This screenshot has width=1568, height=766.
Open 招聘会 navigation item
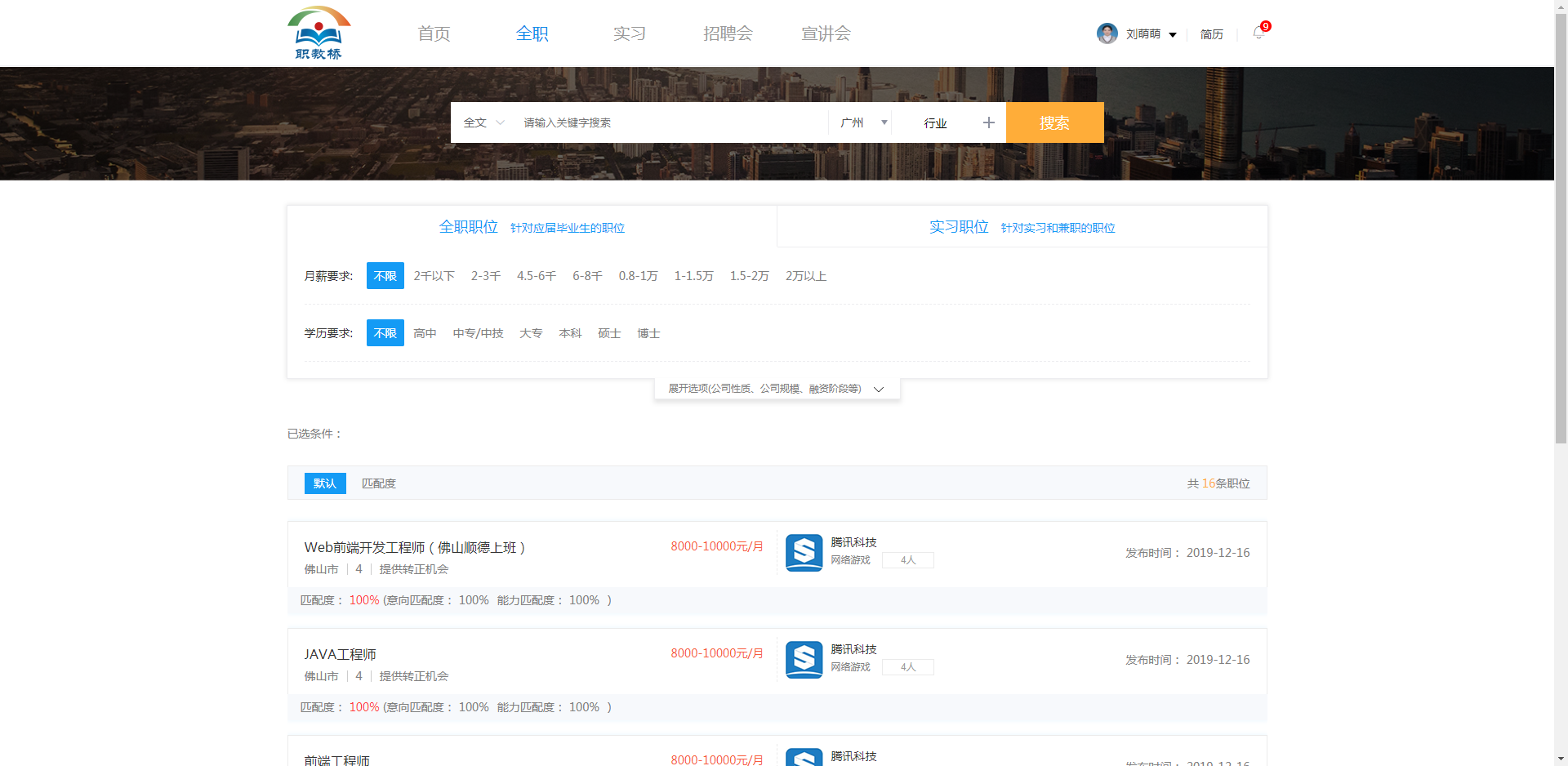pyautogui.click(x=728, y=33)
